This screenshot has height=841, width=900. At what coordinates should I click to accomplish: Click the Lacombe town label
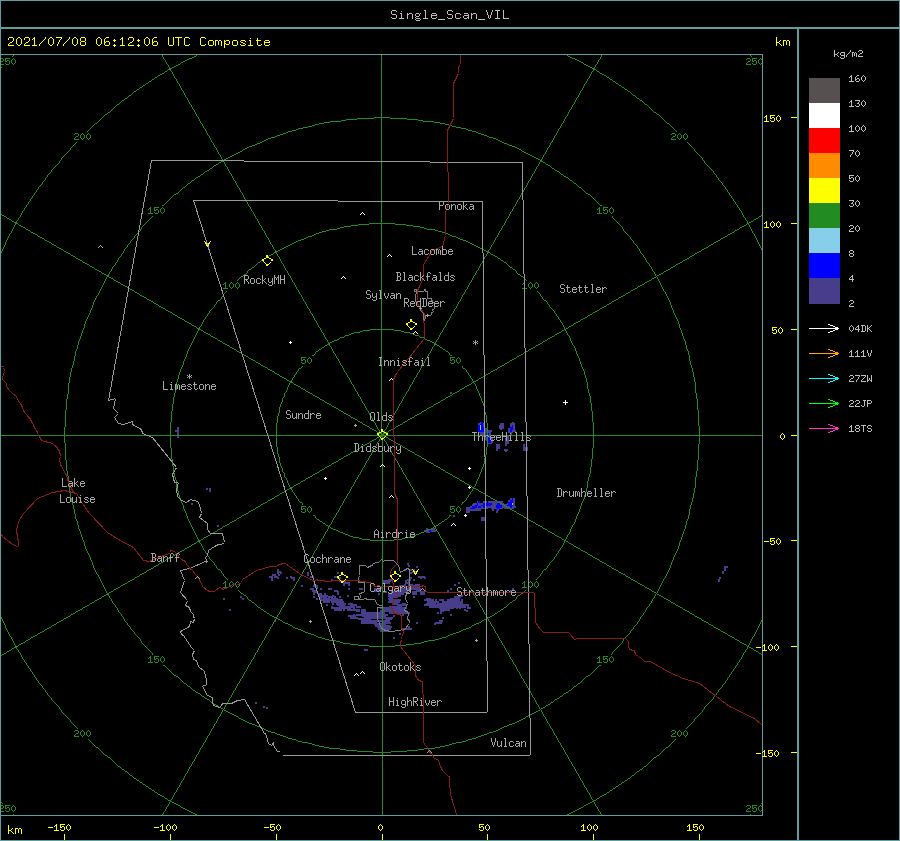(432, 251)
